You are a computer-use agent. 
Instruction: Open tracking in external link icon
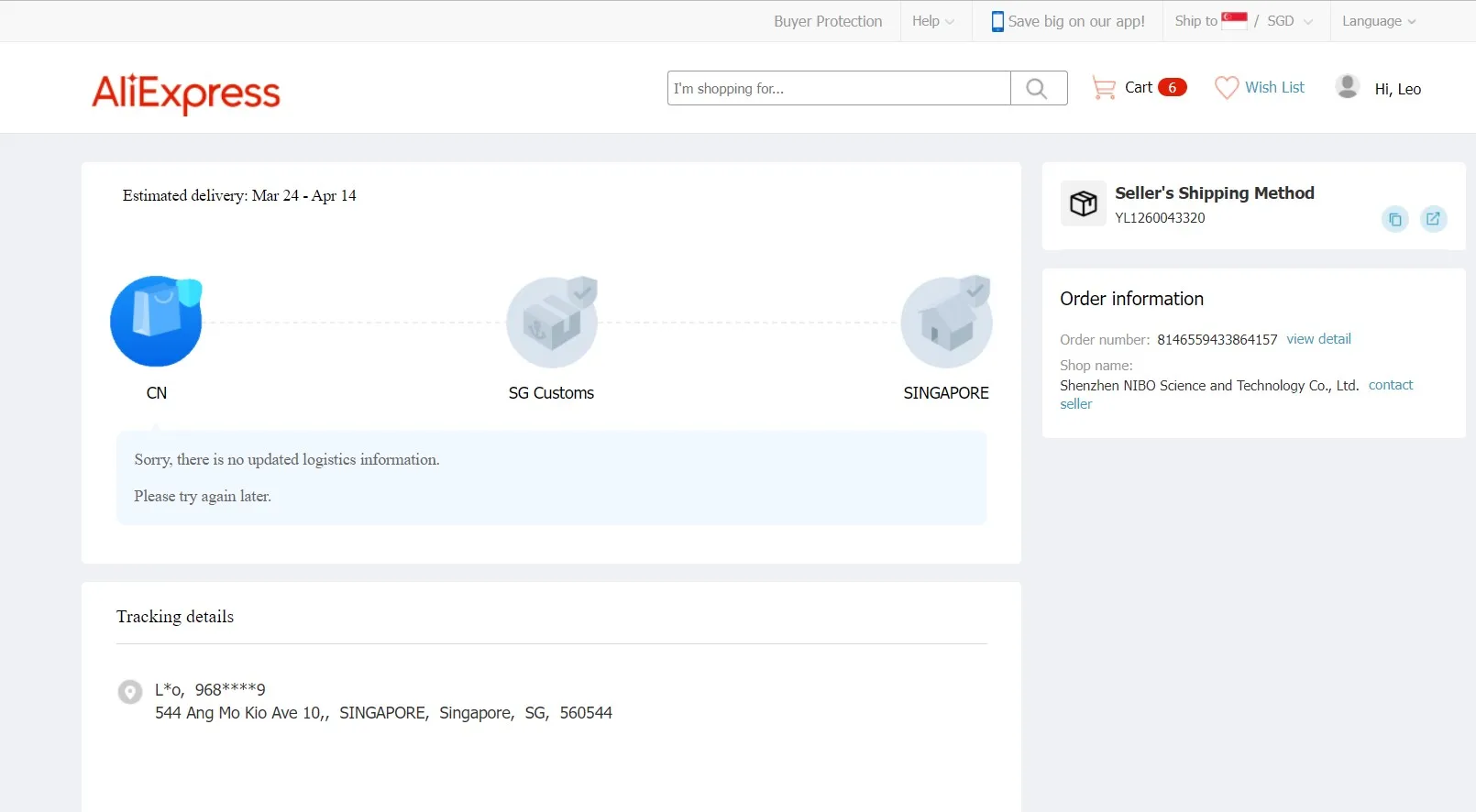(x=1433, y=219)
